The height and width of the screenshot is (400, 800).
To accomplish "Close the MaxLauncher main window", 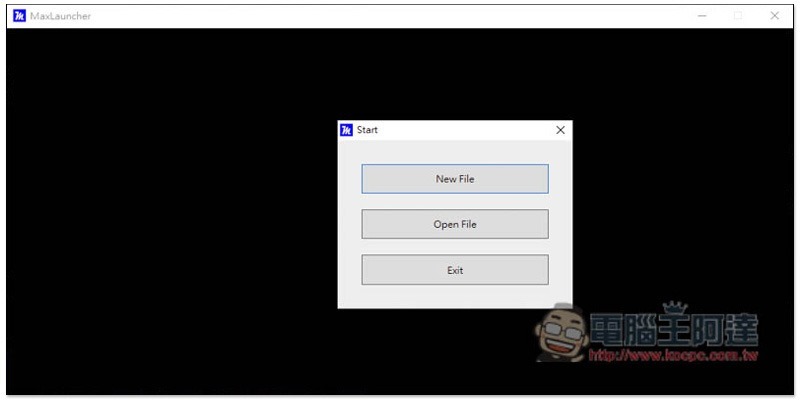I will pos(774,16).
